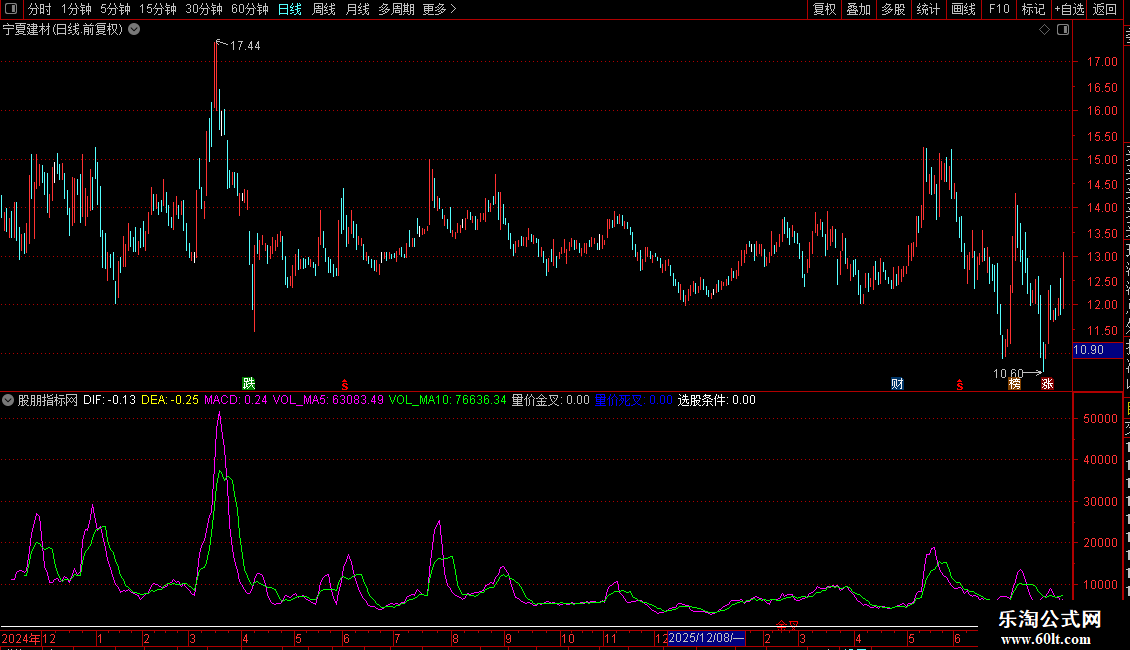Image resolution: width=1130 pixels, height=650 pixels.
Task: Click the 10.60 low price label
Action: pyautogui.click(x=1008, y=373)
